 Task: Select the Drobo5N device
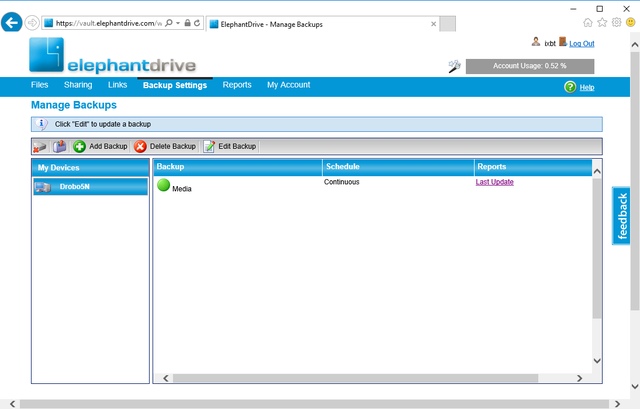[x=91, y=187]
